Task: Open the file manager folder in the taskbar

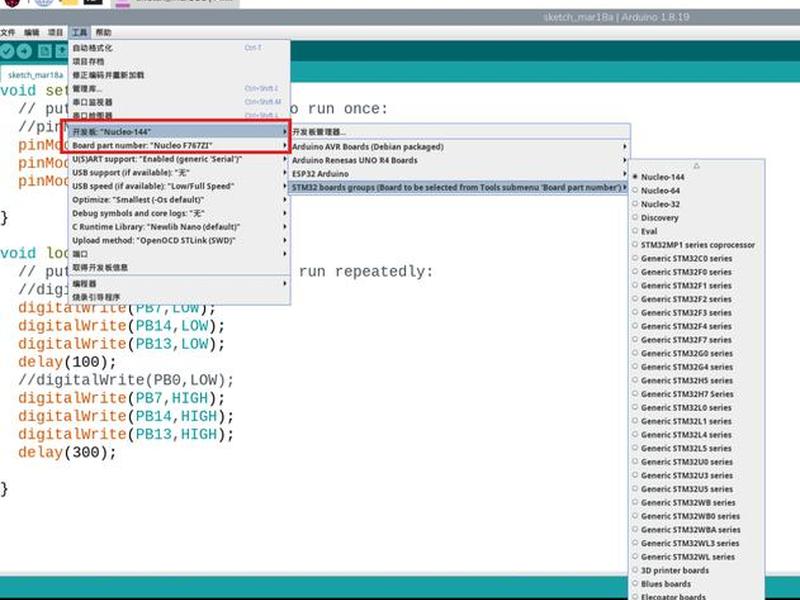Action: coord(68,3)
